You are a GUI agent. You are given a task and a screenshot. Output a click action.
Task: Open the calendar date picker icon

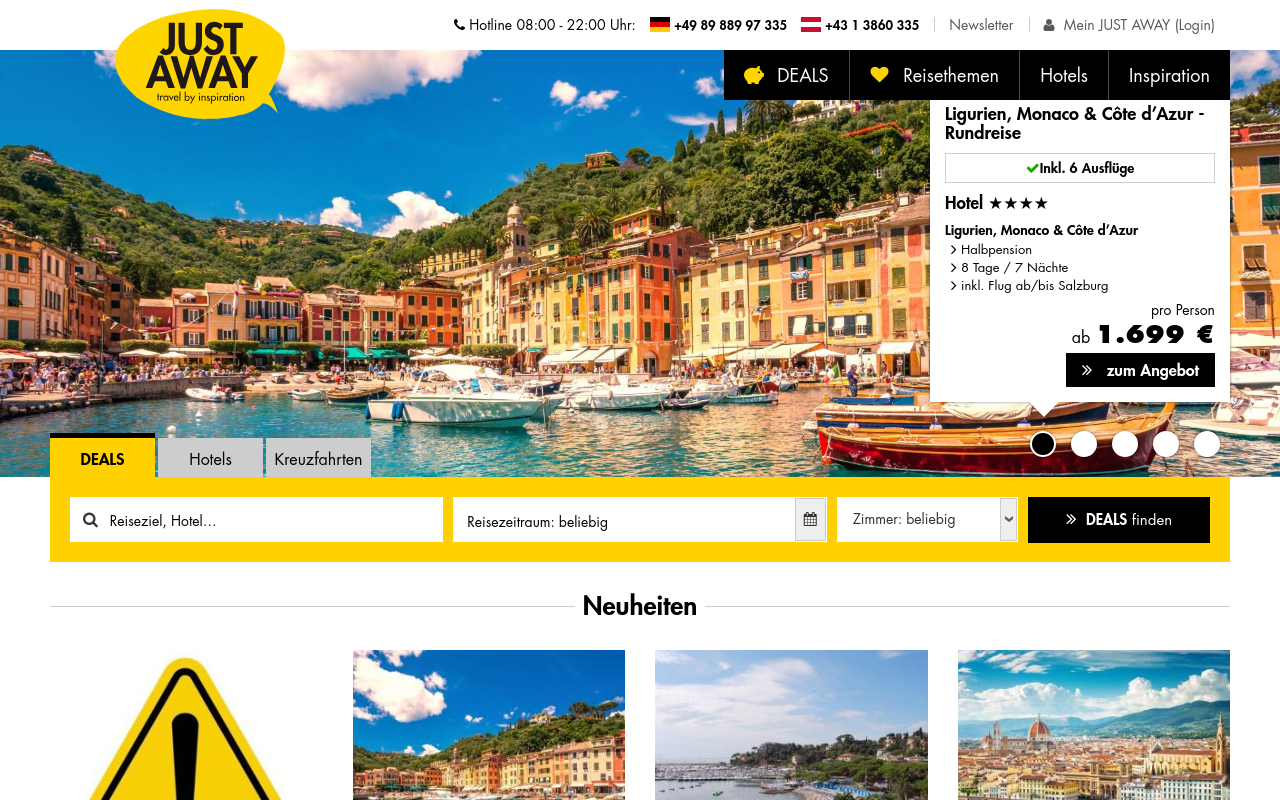[x=810, y=520]
